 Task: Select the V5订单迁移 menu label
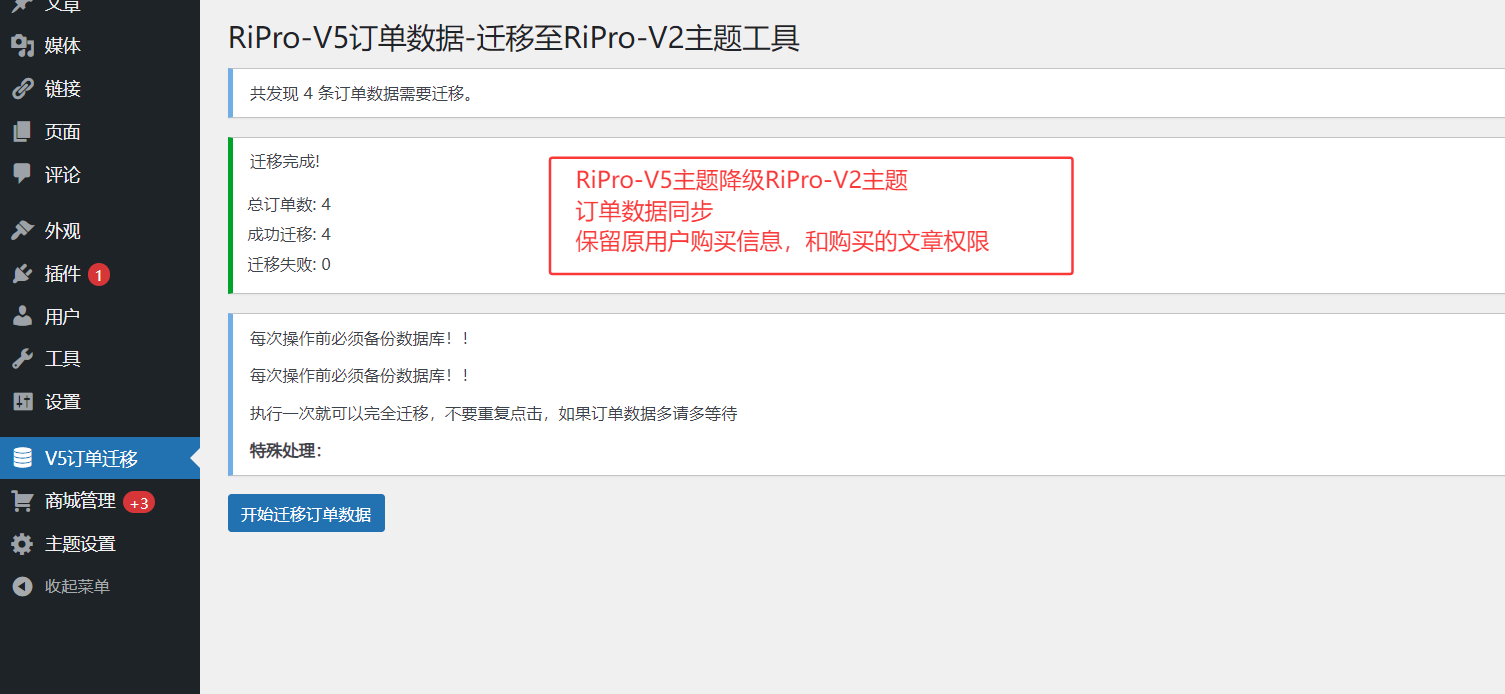pos(91,459)
